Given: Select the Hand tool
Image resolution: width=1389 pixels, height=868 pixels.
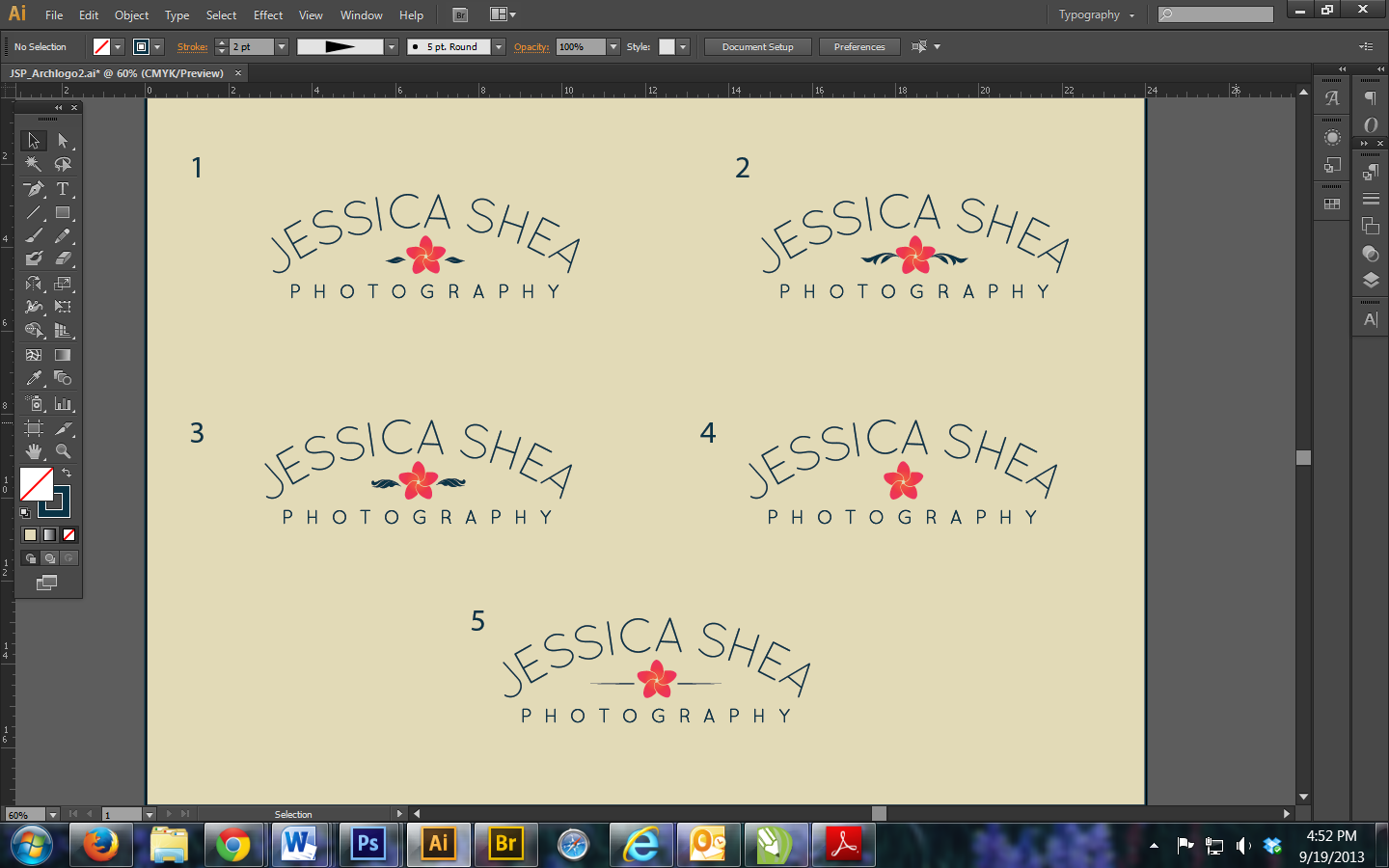Looking at the screenshot, I should [34, 451].
